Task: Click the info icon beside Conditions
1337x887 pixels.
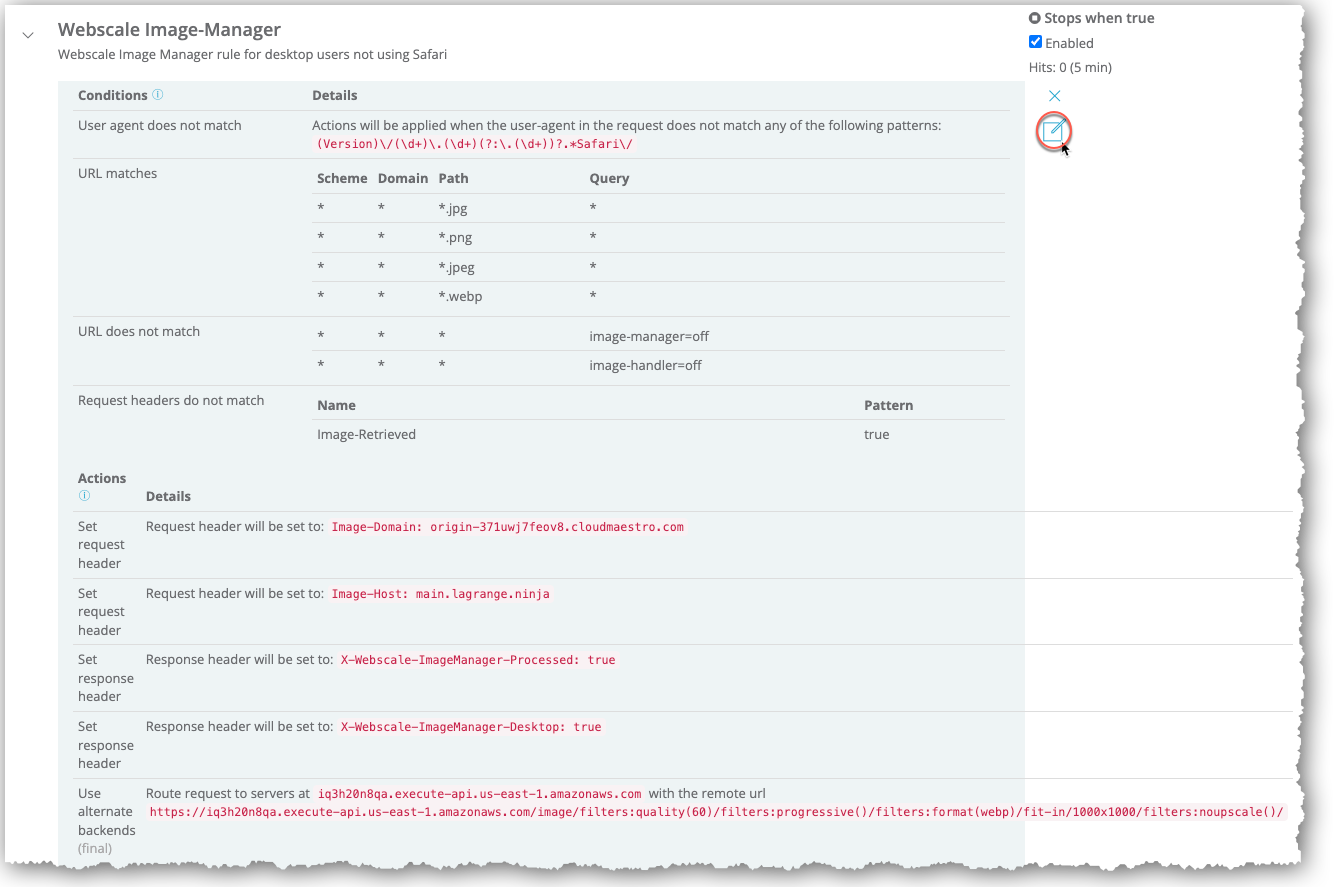Action: click(x=157, y=95)
